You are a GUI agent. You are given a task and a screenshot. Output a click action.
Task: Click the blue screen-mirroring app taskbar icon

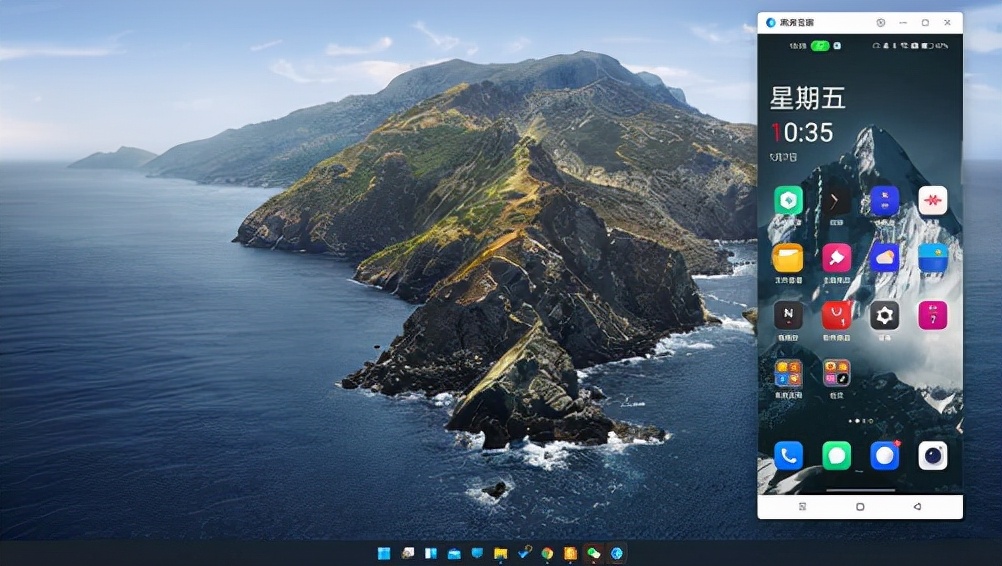tap(617, 553)
